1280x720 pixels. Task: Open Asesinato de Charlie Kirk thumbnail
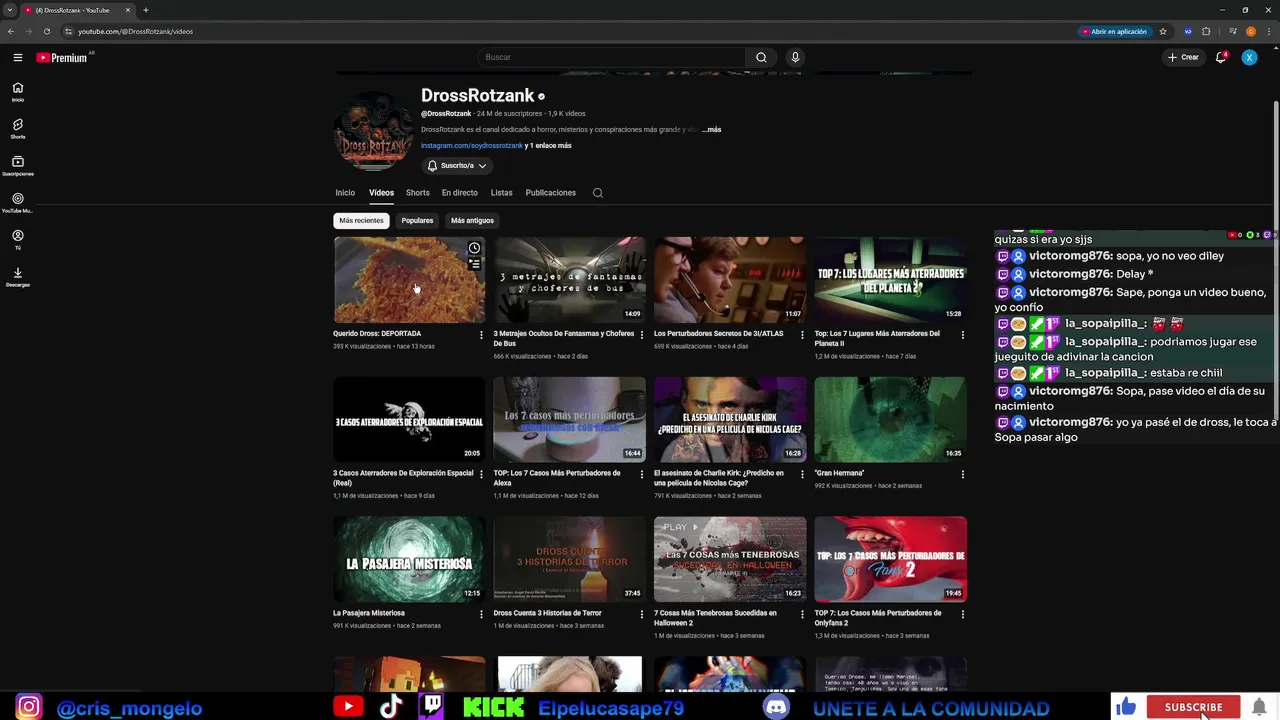[730, 419]
